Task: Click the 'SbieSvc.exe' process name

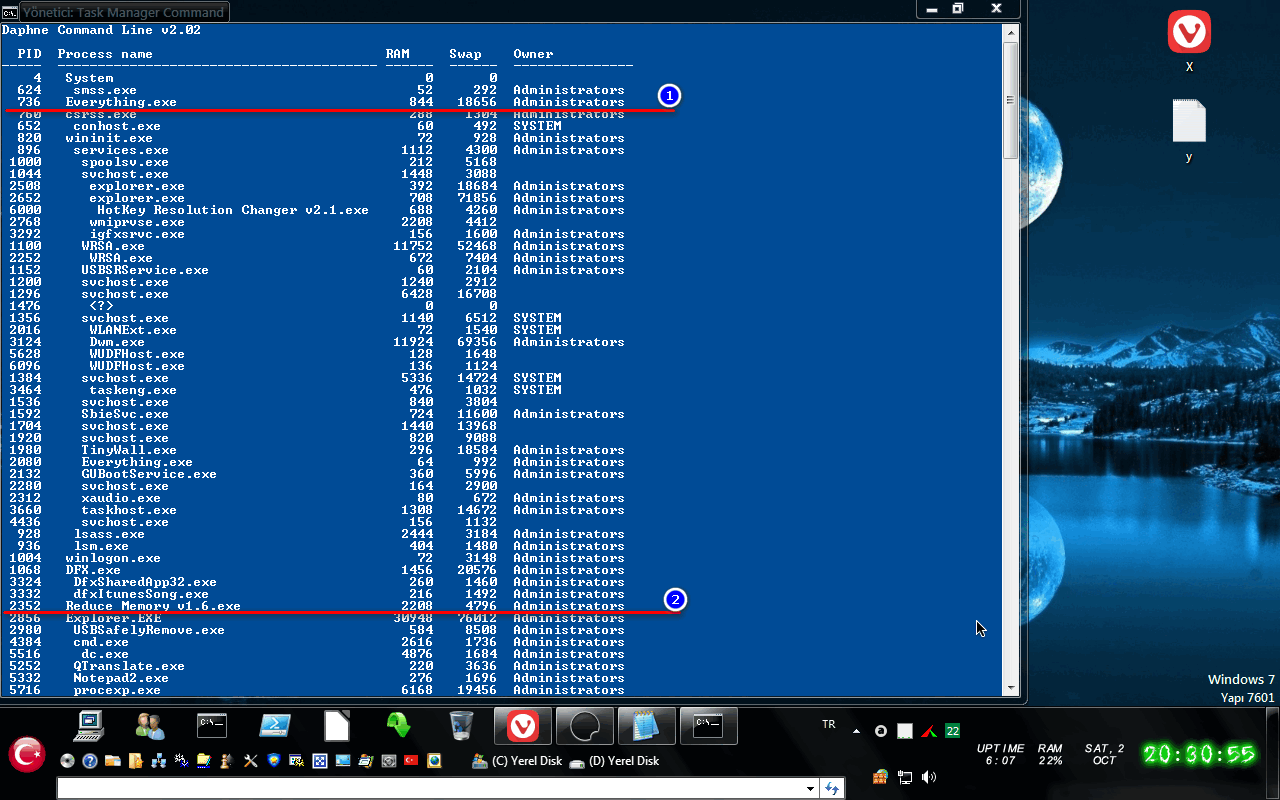Action: pos(125,414)
